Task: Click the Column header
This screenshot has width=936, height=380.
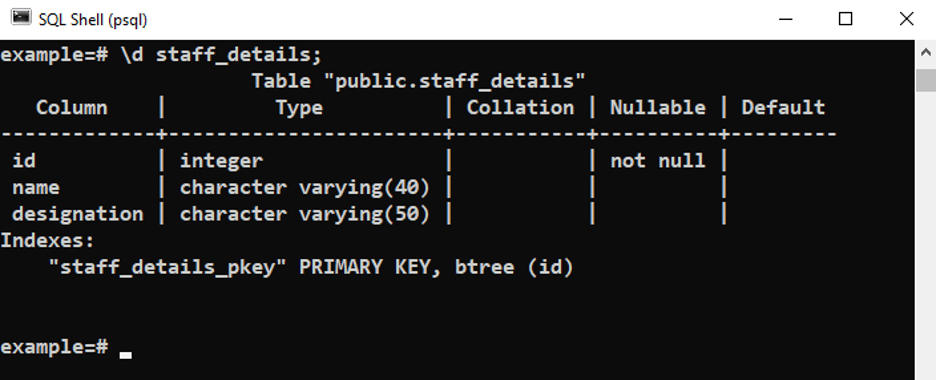Action: [72, 107]
